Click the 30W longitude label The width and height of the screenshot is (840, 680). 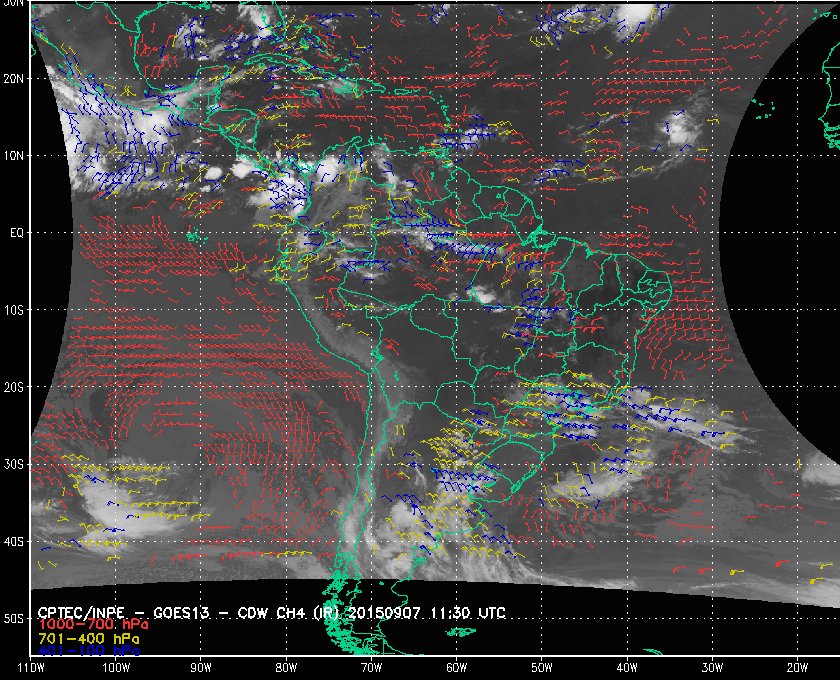click(x=712, y=668)
